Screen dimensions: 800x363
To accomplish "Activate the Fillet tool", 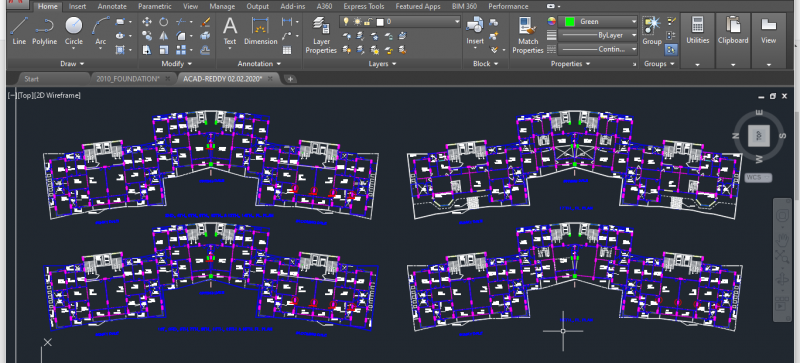I will 181,36.
